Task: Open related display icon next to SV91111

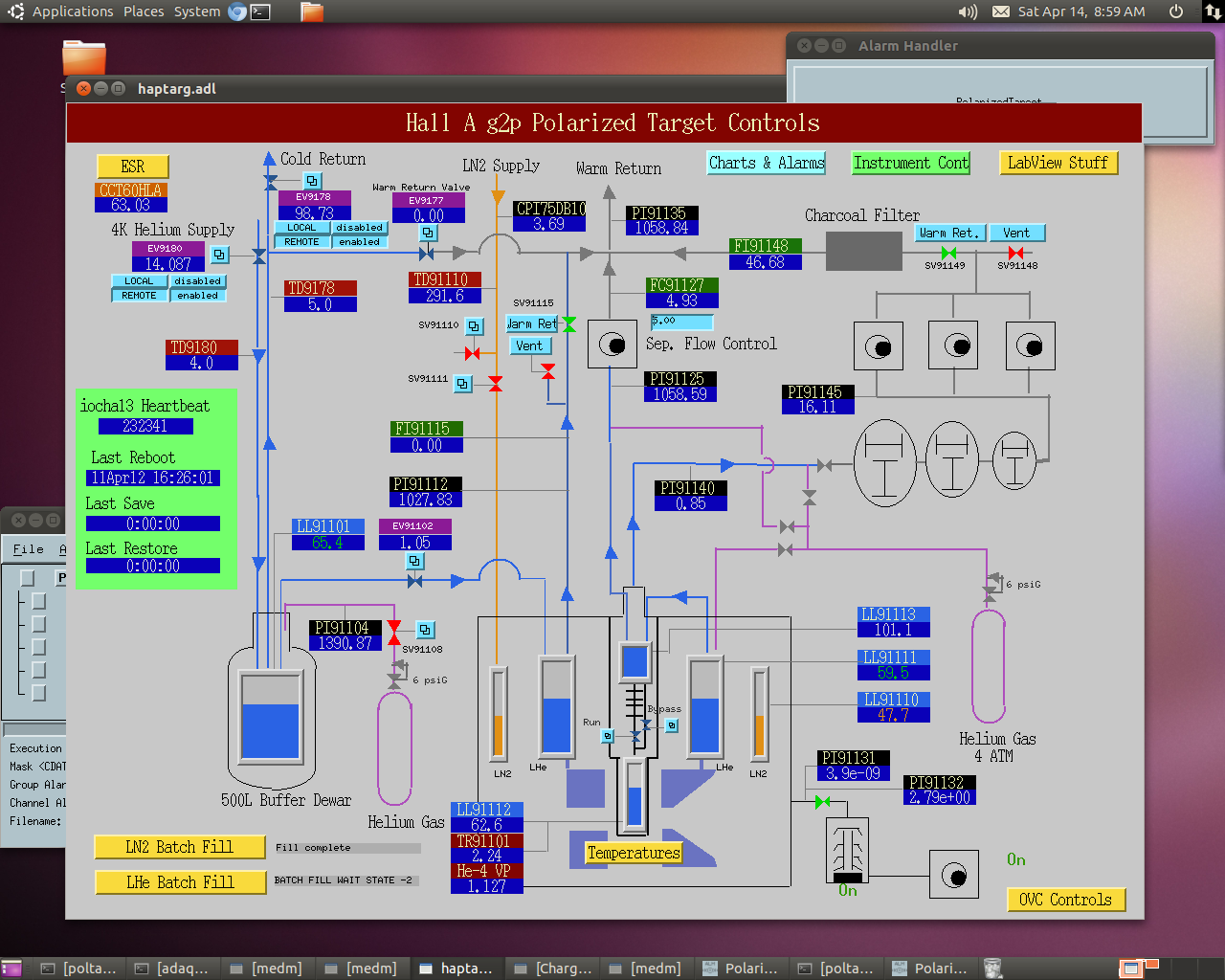Action: [x=462, y=384]
